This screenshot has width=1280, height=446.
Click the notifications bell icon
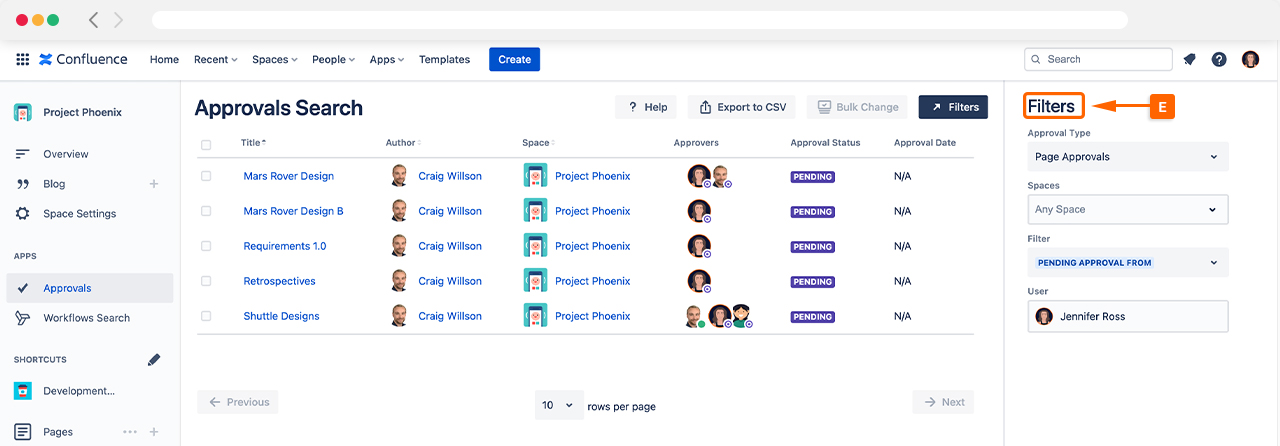coord(1189,59)
